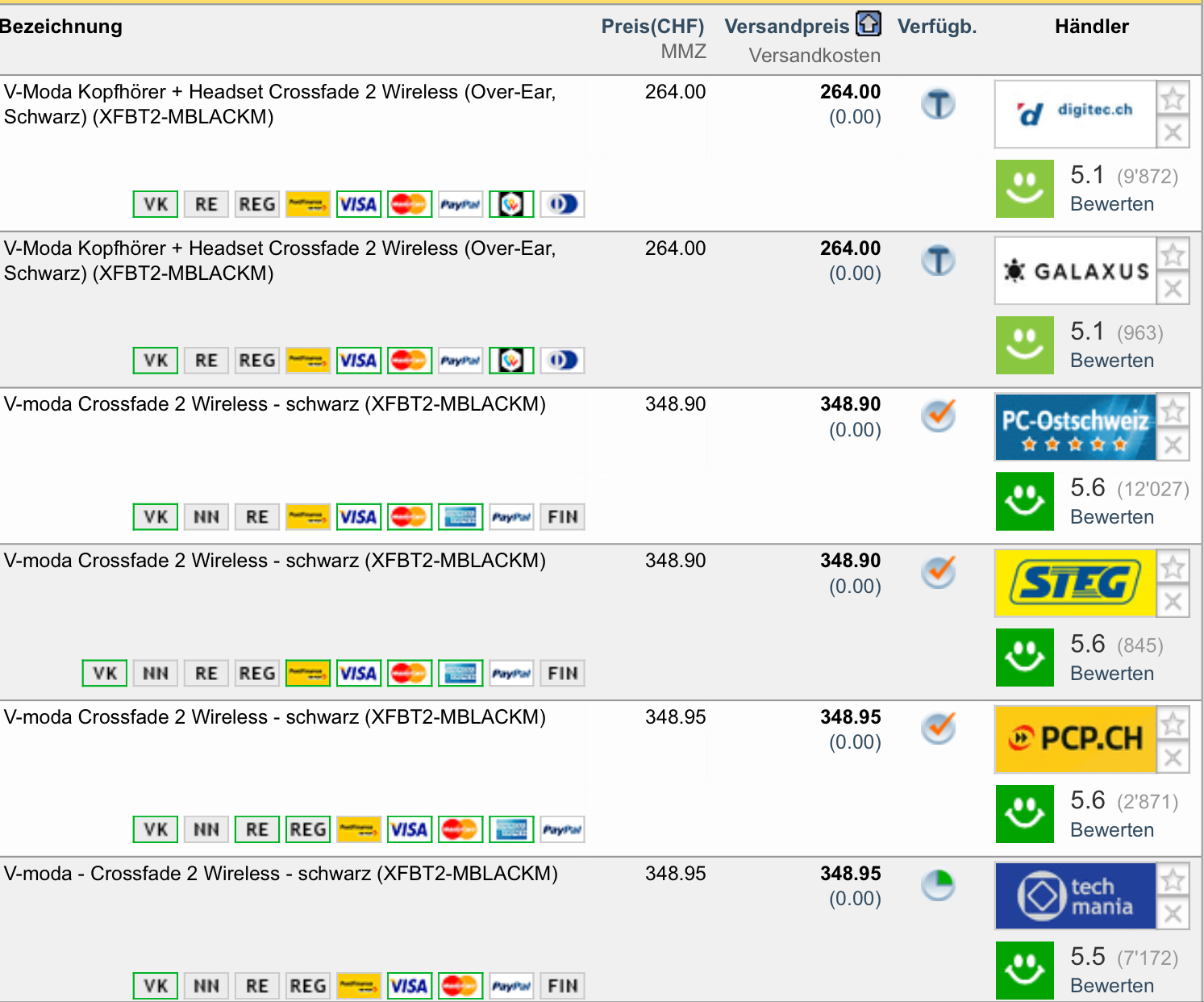1204x1002 pixels.
Task: Sort by the Preis(CHF) column header
Action: 652,27
